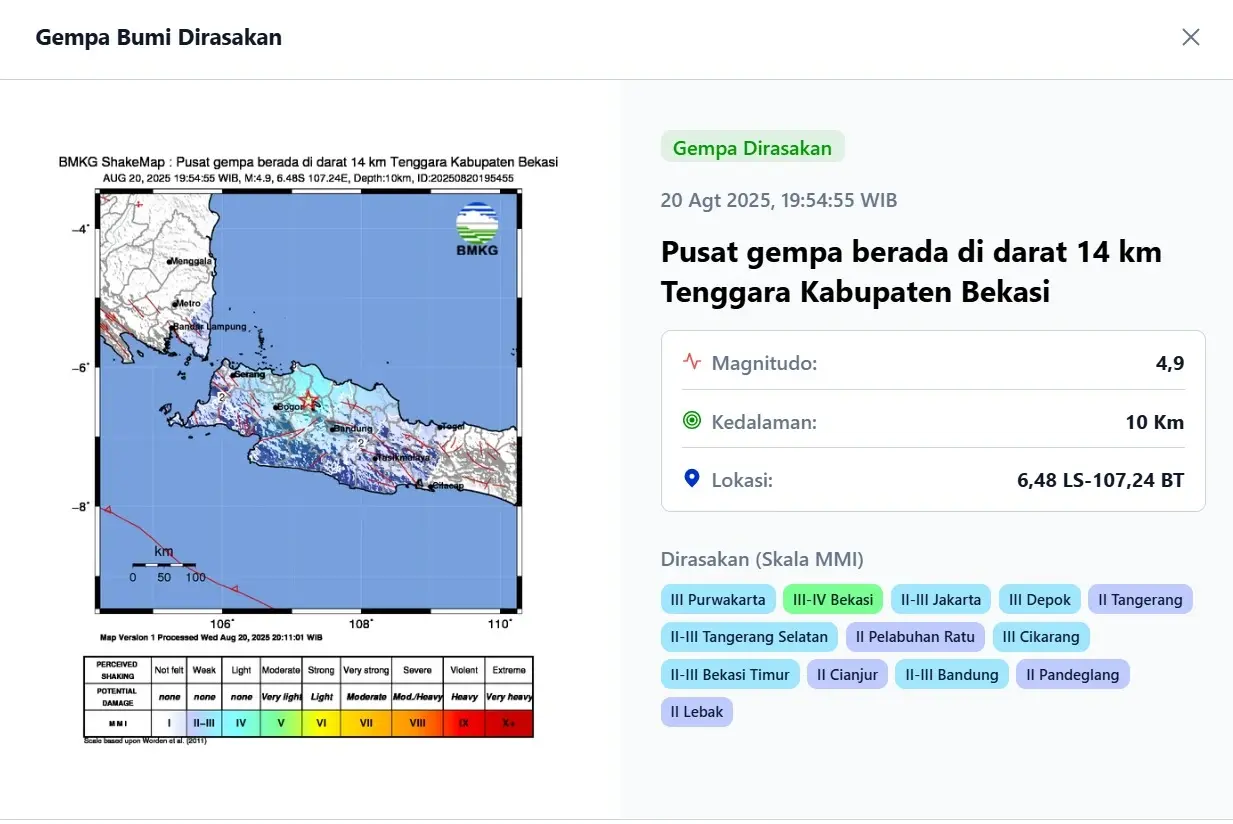Screen dimensions: 1233x824
Task: Click the II-III Bandung chip
Action: pos(951,674)
